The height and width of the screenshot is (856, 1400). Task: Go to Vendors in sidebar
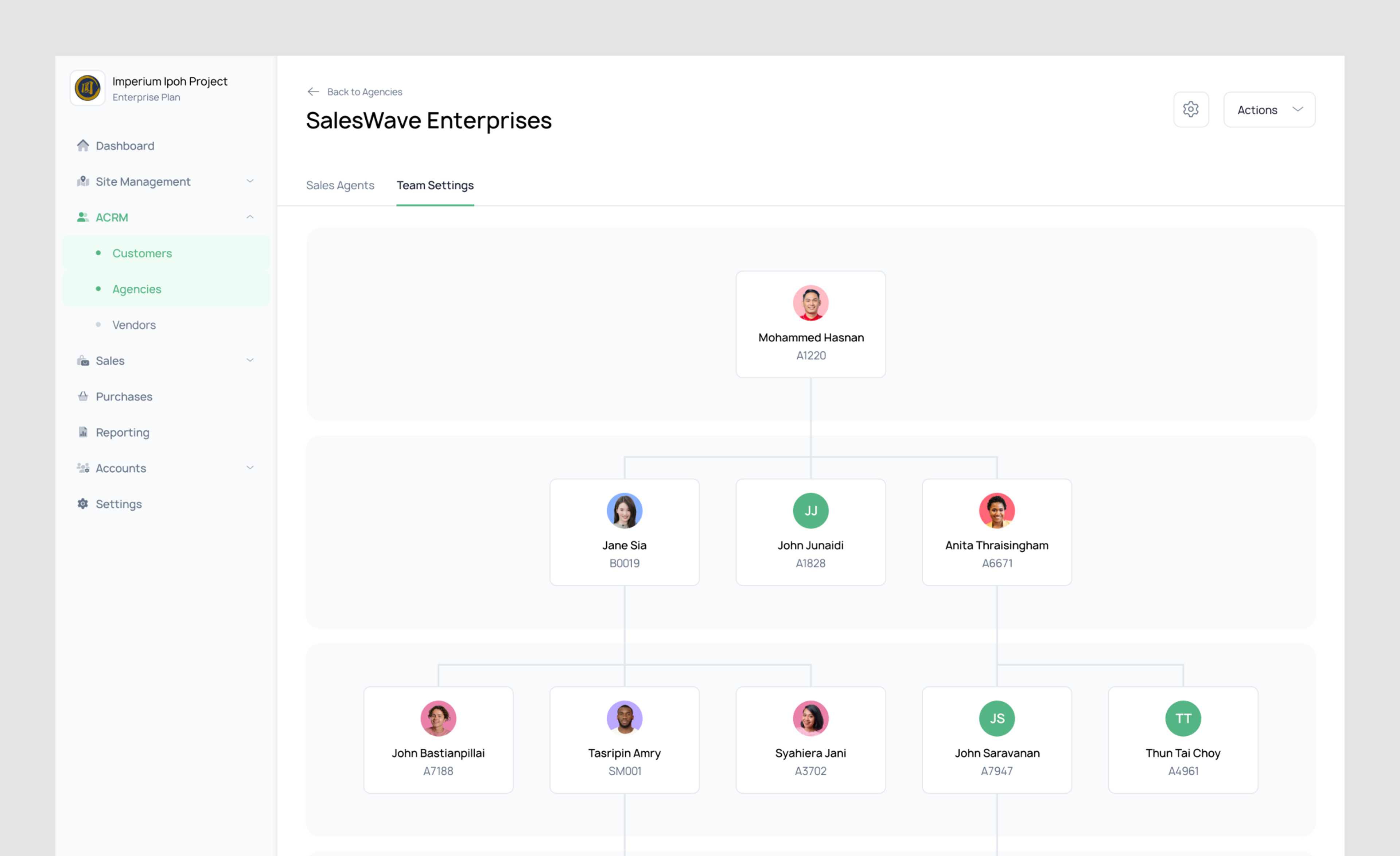coord(134,325)
